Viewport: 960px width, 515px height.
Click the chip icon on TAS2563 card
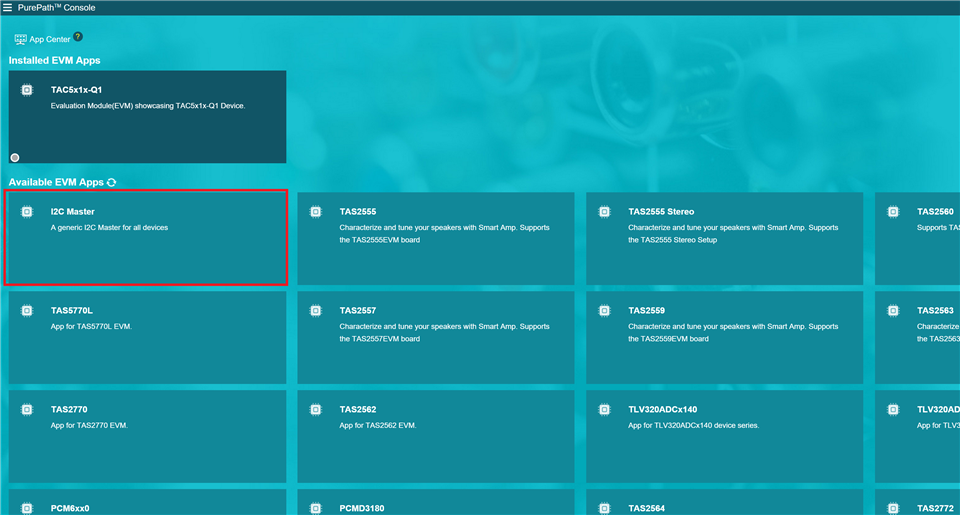[893, 310]
